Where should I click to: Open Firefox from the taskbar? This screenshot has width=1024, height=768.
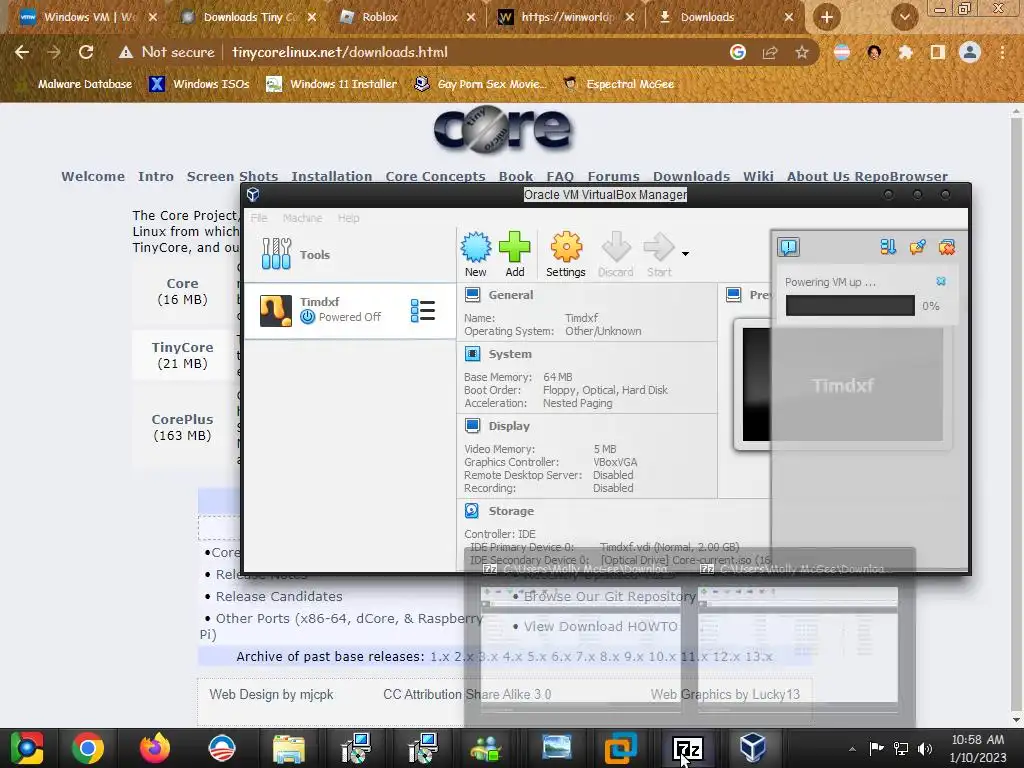(x=155, y=748)
